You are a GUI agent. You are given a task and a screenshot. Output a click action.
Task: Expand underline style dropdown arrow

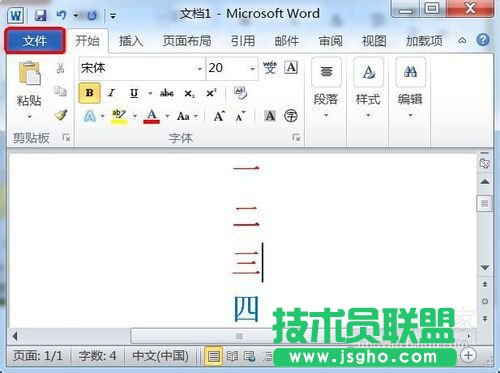(x=150, y=93)
